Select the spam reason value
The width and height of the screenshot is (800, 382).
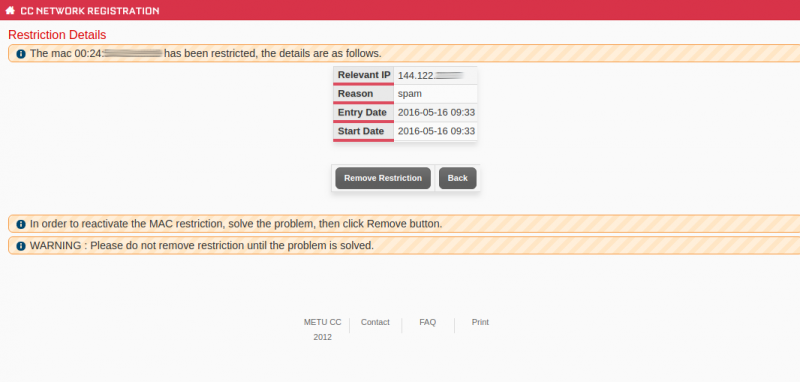coord(410,94)
